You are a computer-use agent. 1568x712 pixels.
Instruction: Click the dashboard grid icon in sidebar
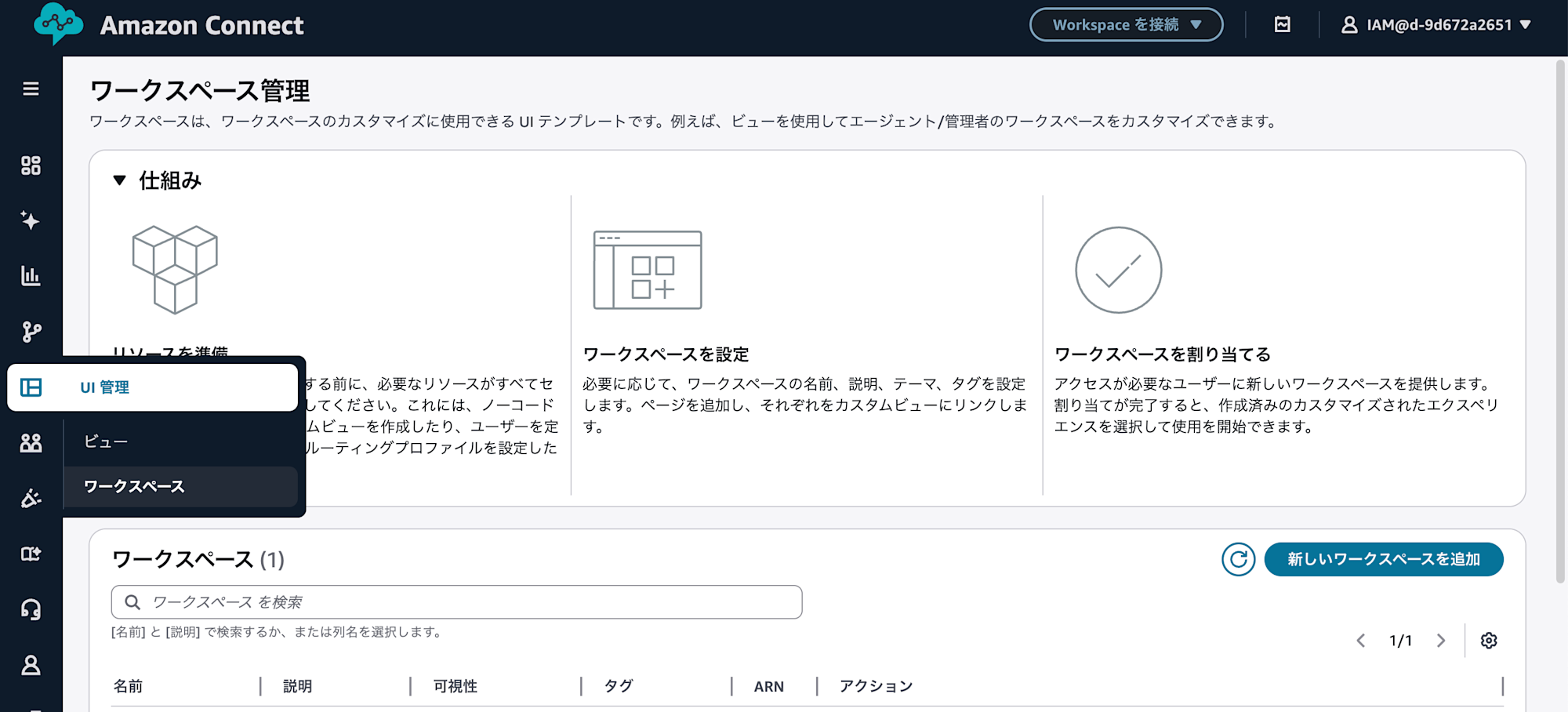(31, 165)
